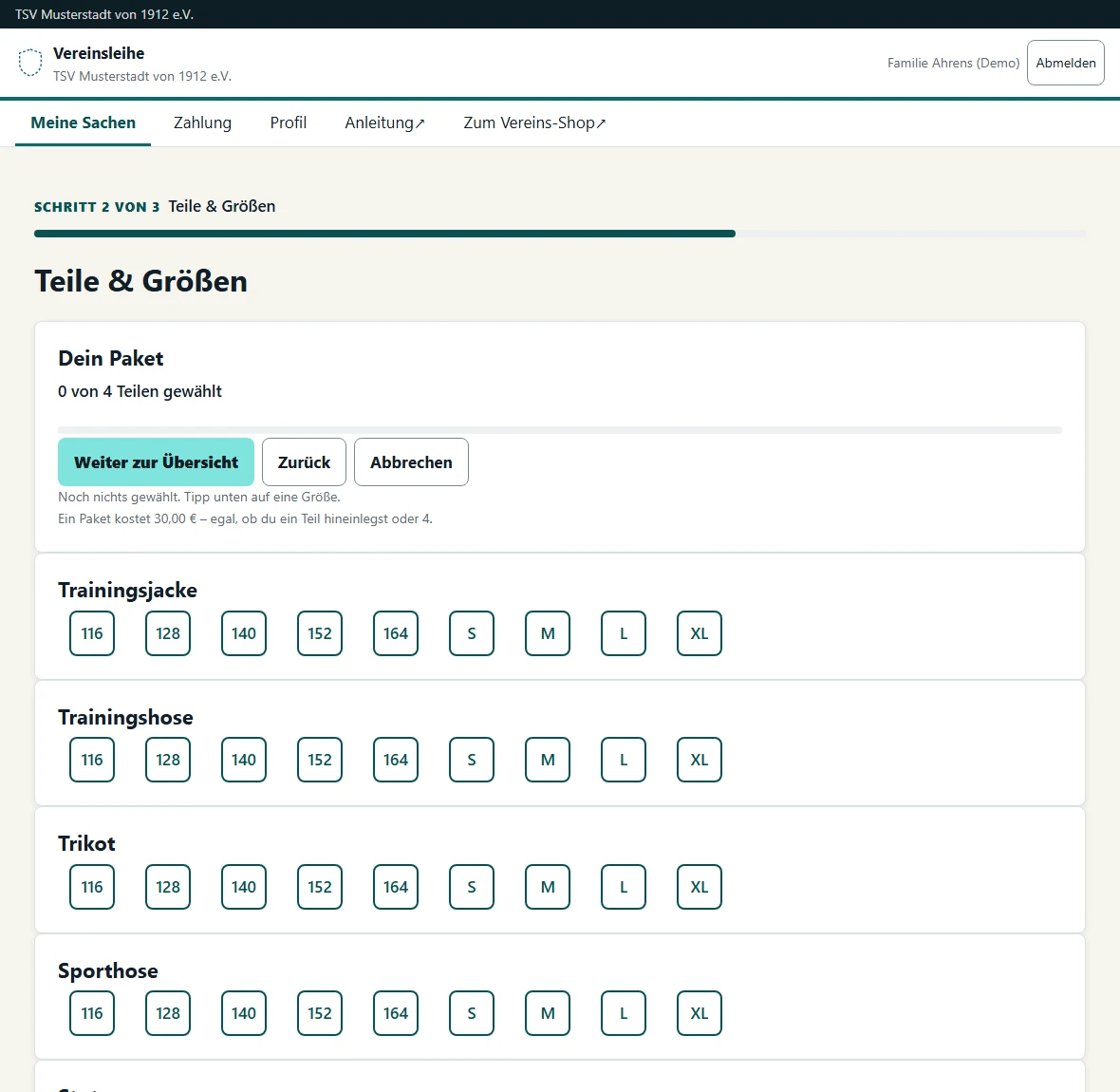Select size M for Trikot
Image resolution: width=1120 pixels, height=1092 pixels.
[548, 887]
